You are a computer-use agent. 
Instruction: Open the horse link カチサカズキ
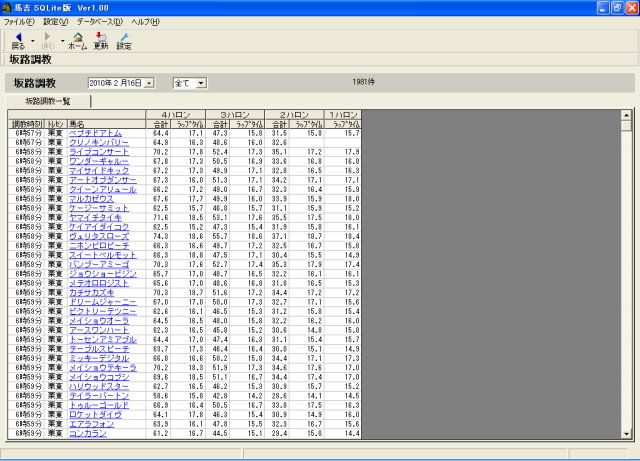point(91,293)
